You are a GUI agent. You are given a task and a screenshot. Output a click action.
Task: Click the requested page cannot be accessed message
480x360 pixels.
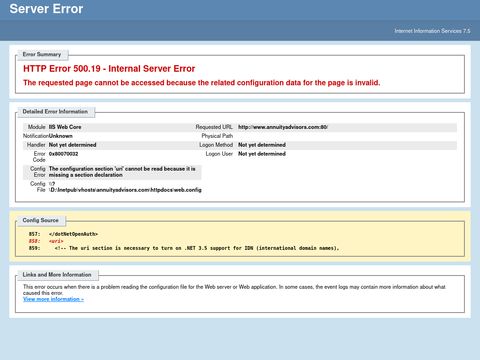tap(202, 83)
